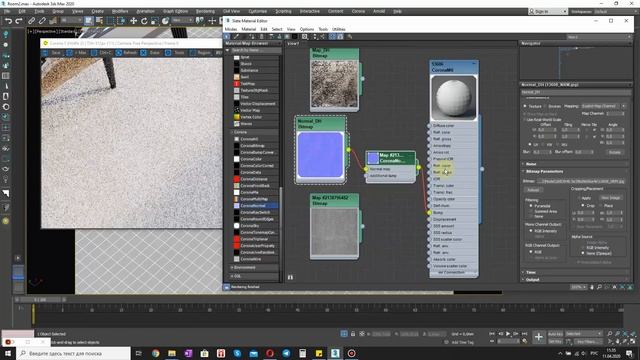This screenshot has height=360, width=640.
Task: Click CoronaColor white swatch in browser
Action: click(x=237, y=159)
